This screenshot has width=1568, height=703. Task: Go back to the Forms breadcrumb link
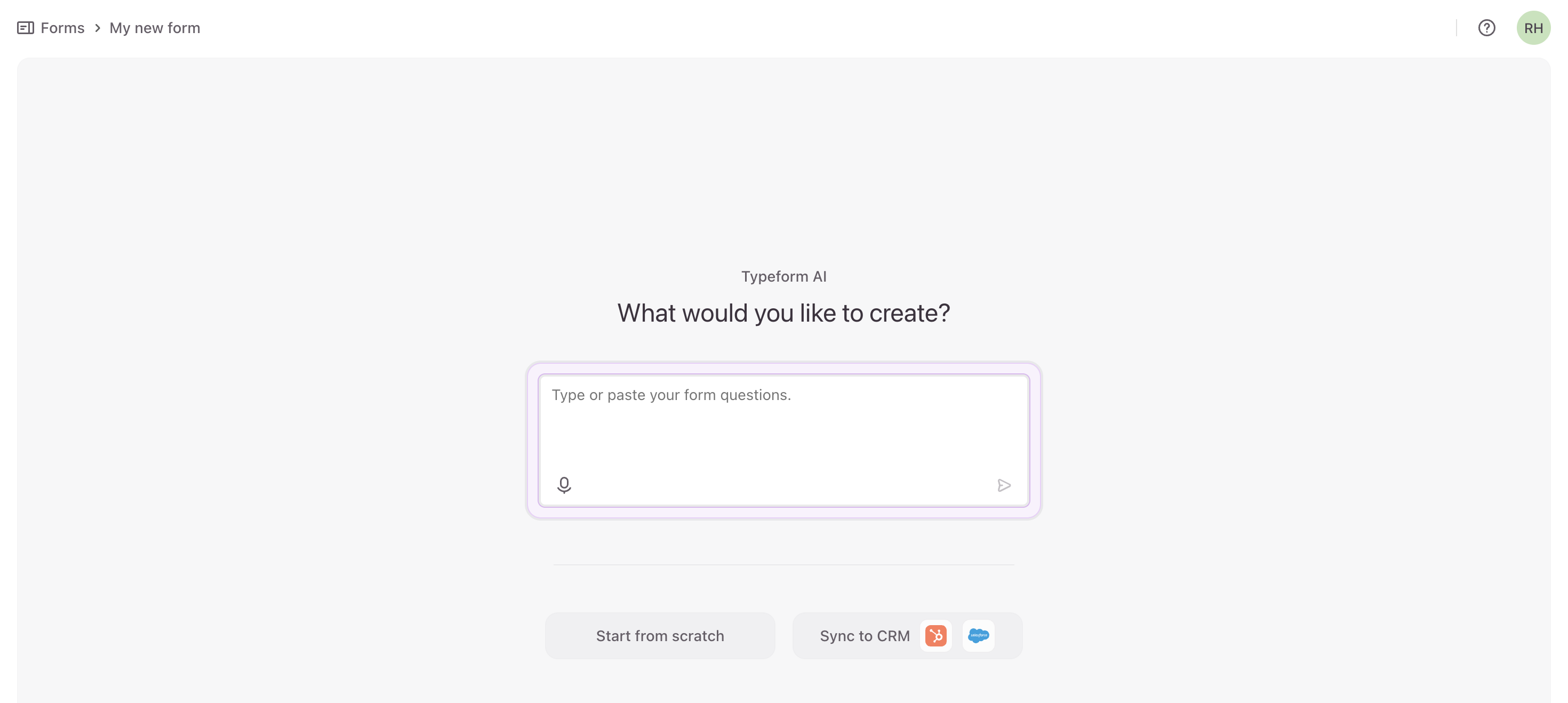(x=62, y=28)
